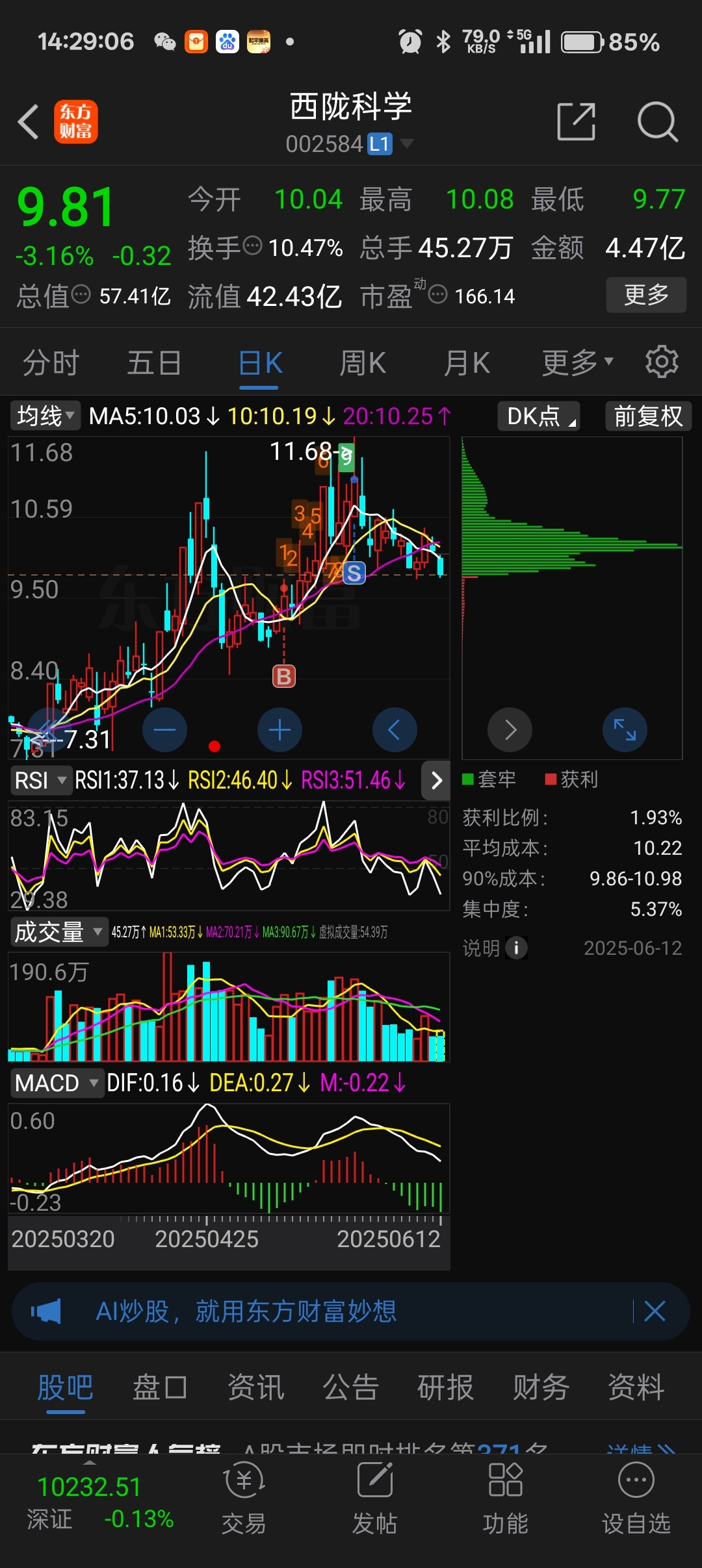The image size is (702, 1568).
Task: Open the 盘口 tab
Action: (160, 1388)
